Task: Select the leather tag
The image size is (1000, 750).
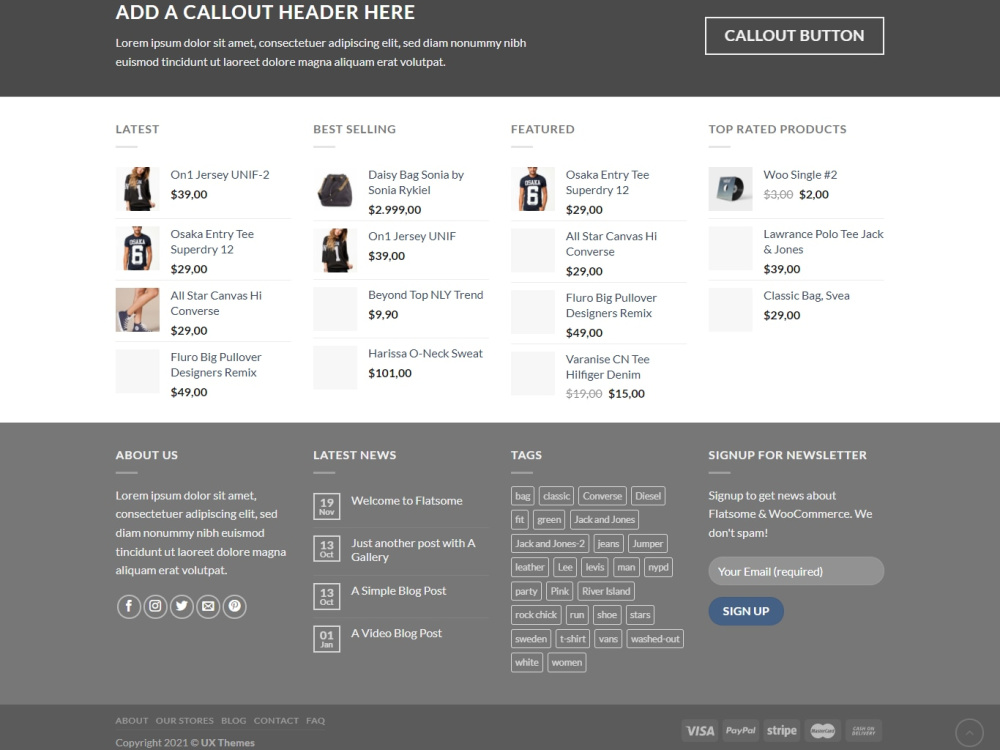Action: (529, 568)
